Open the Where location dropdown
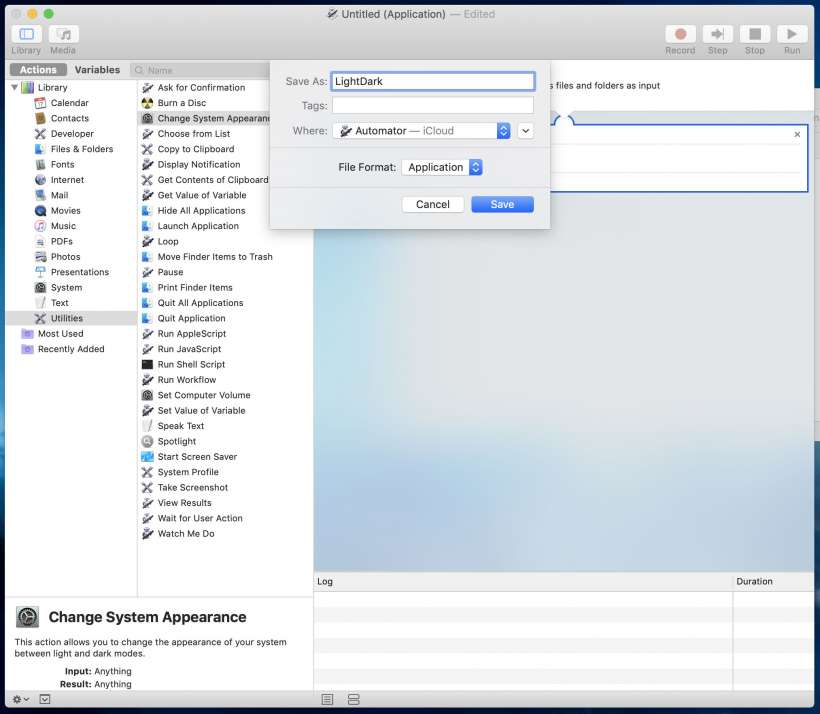 point(422,131)
